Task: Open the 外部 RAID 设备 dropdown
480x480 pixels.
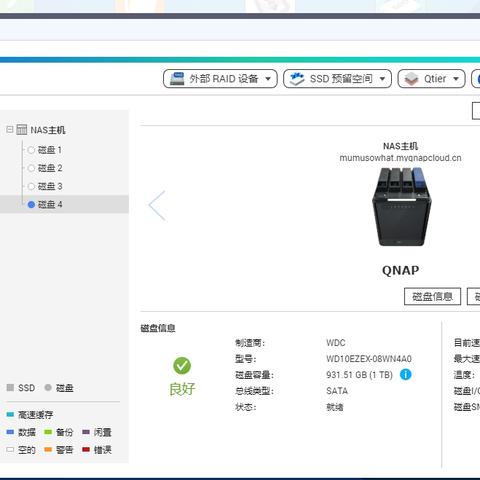Action: click(x=220, y=79)
